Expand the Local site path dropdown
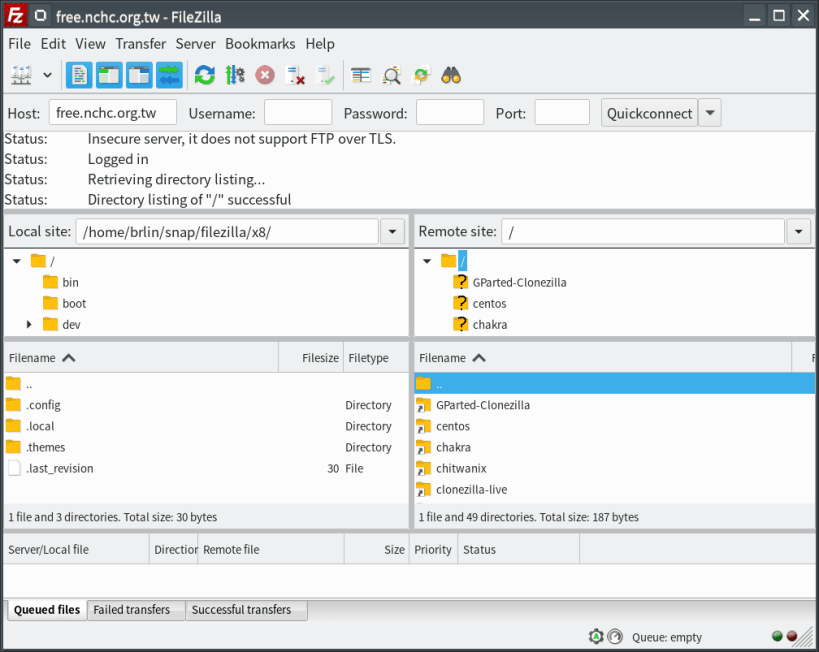 tap(392, 231)
